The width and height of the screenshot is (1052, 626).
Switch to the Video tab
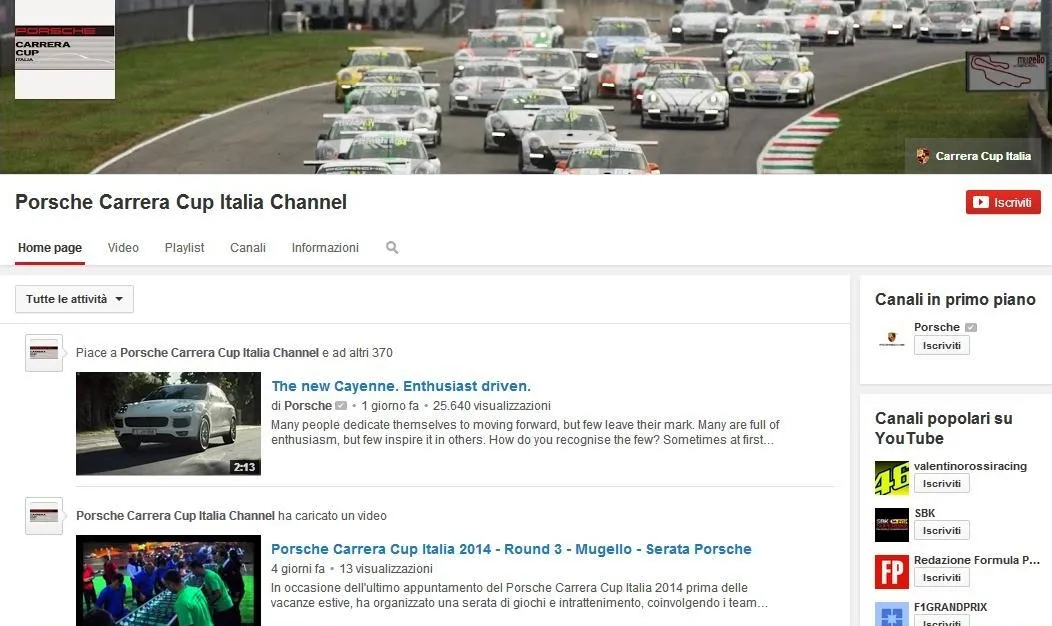[123, 248]
